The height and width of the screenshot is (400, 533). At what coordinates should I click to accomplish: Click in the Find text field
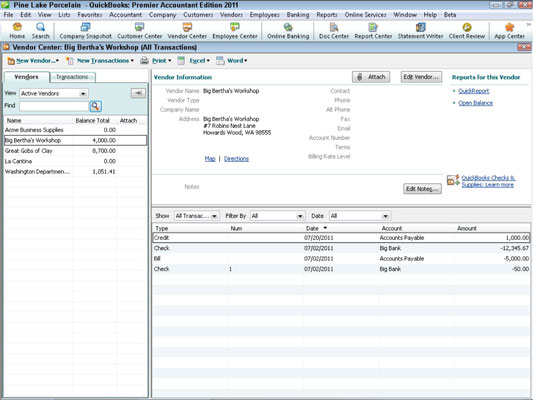click(54, 106)
